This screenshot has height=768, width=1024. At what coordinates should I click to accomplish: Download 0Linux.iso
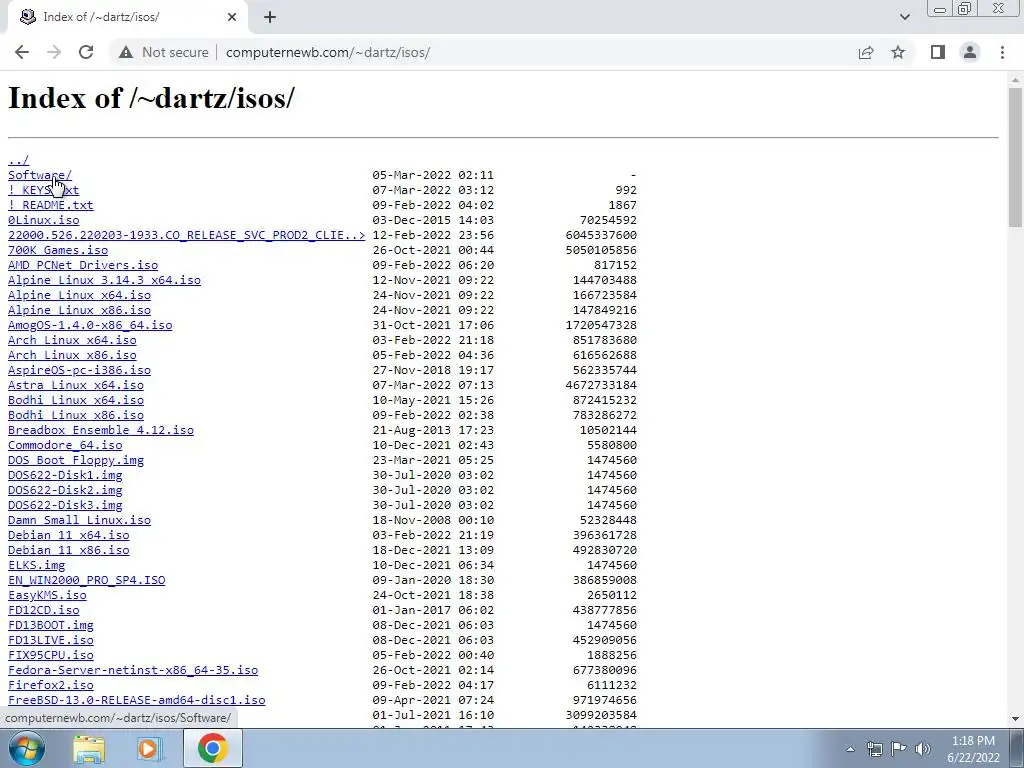44,220
